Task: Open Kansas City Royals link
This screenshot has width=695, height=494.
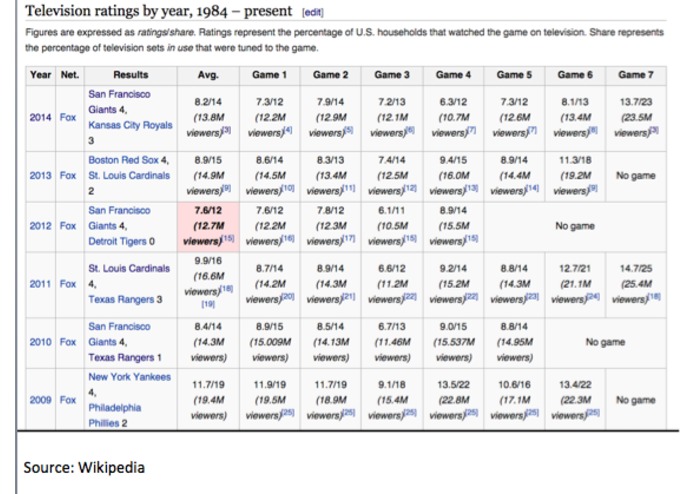Action: pos(130,125)
